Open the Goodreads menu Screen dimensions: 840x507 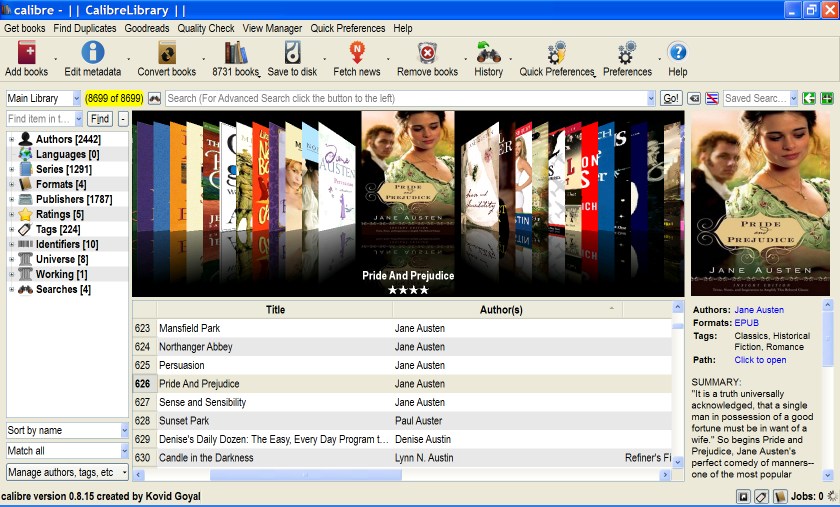pos(147,28)
